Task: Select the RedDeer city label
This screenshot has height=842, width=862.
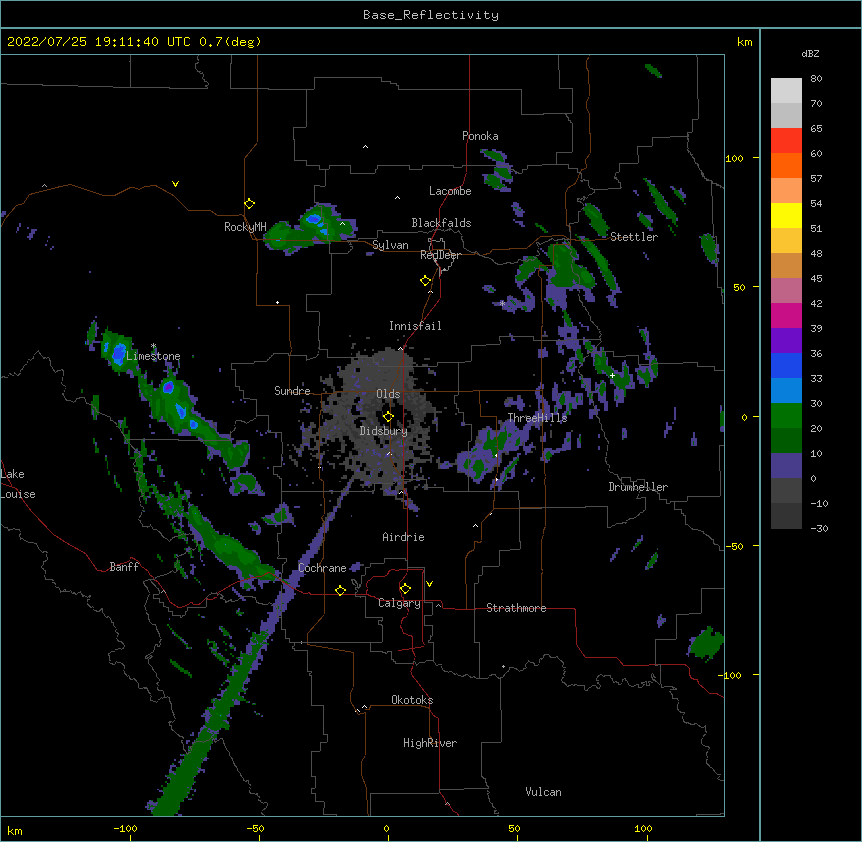Action: [440, 255]
